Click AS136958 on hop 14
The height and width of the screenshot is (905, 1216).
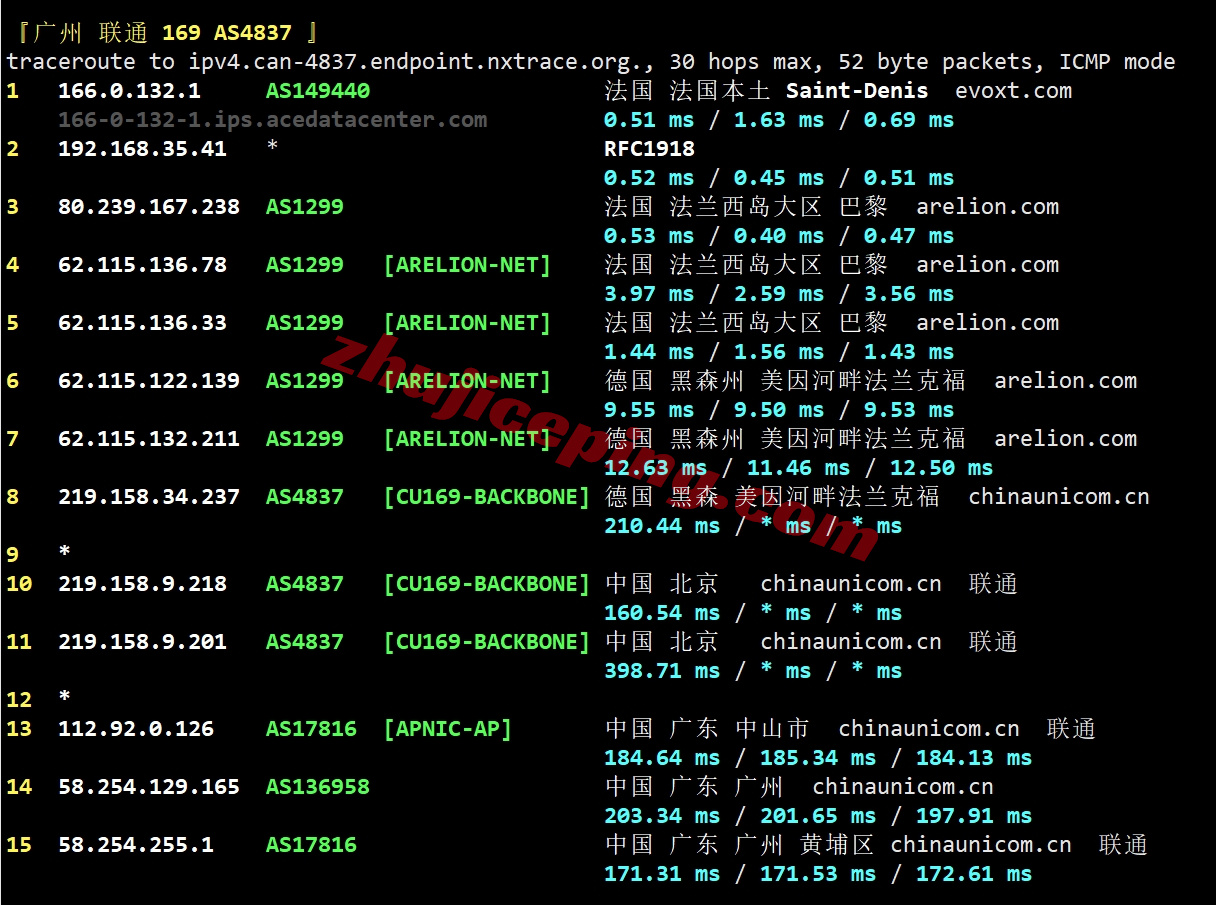tap(318, 787)
